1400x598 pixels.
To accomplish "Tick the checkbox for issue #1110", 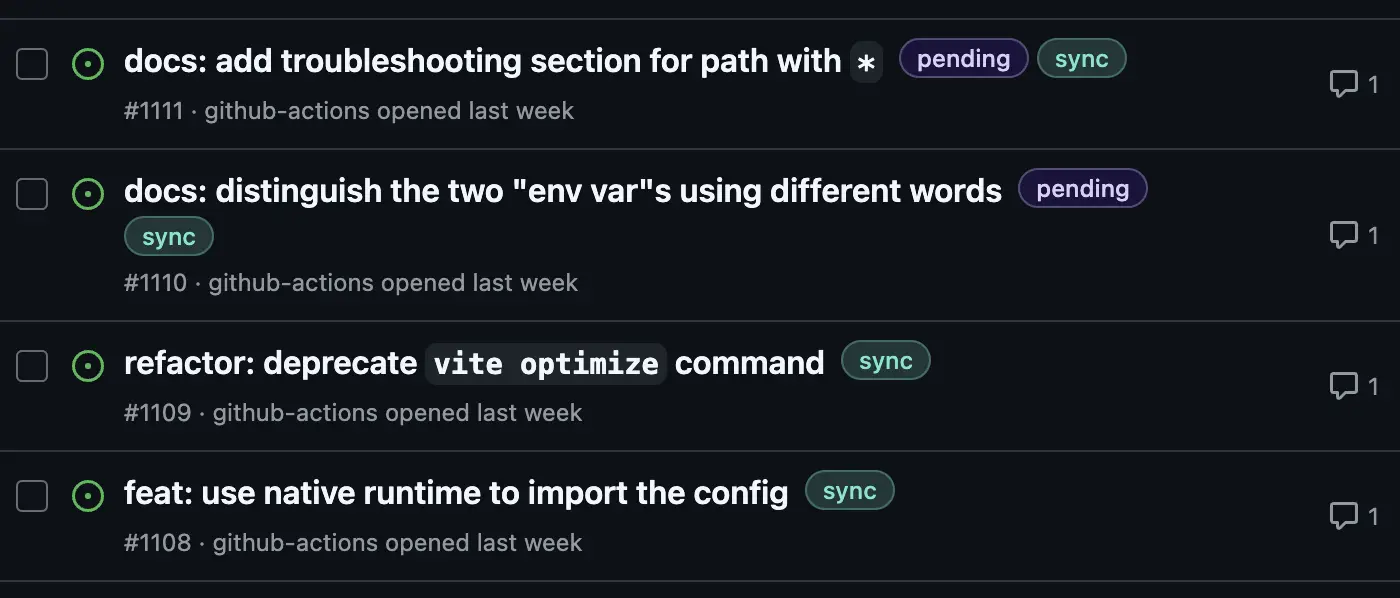I will pyautogui.click(x=32, y=194).
